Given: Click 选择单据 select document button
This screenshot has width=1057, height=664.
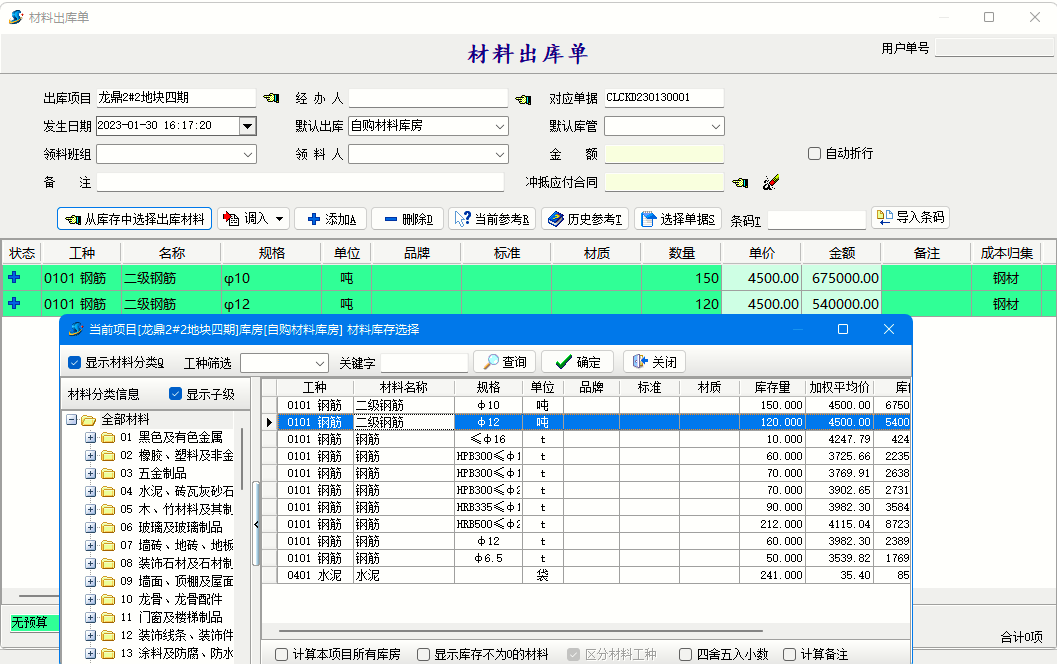Looking at the screenshot, I should tap(677, 219).
